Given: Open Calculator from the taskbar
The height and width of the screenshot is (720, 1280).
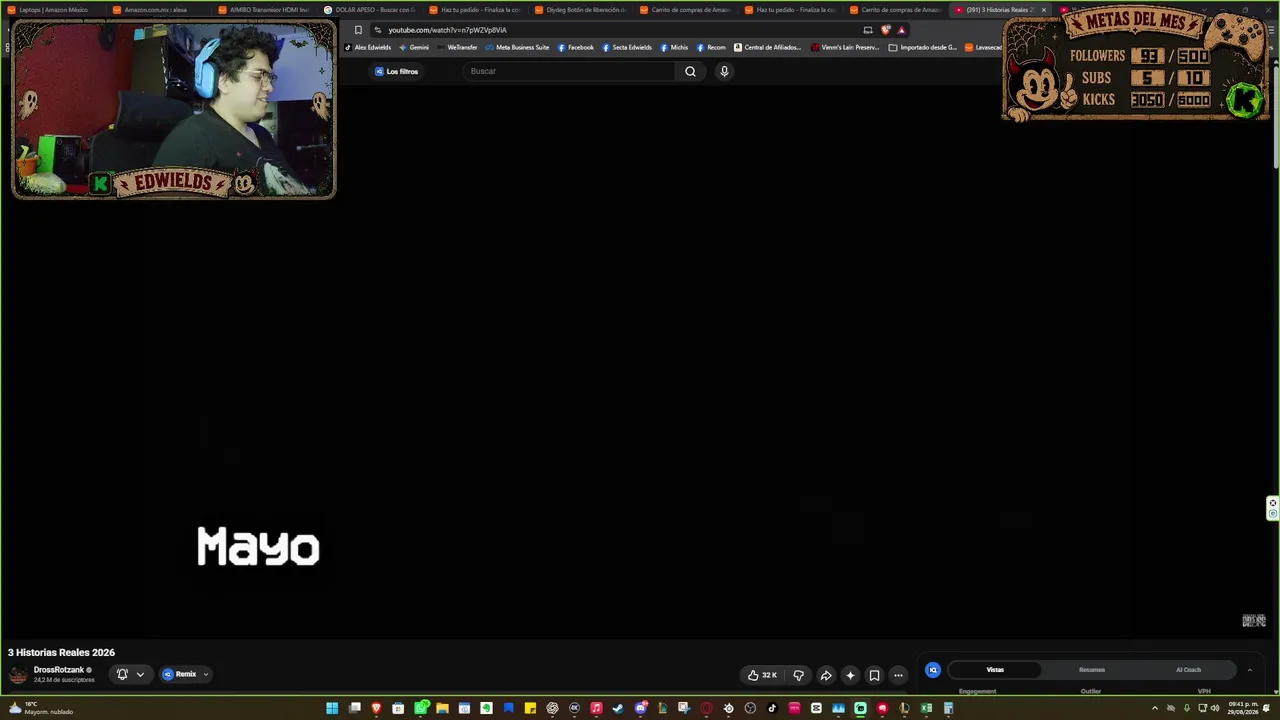Looking at the screenshot, I should 948,709.
